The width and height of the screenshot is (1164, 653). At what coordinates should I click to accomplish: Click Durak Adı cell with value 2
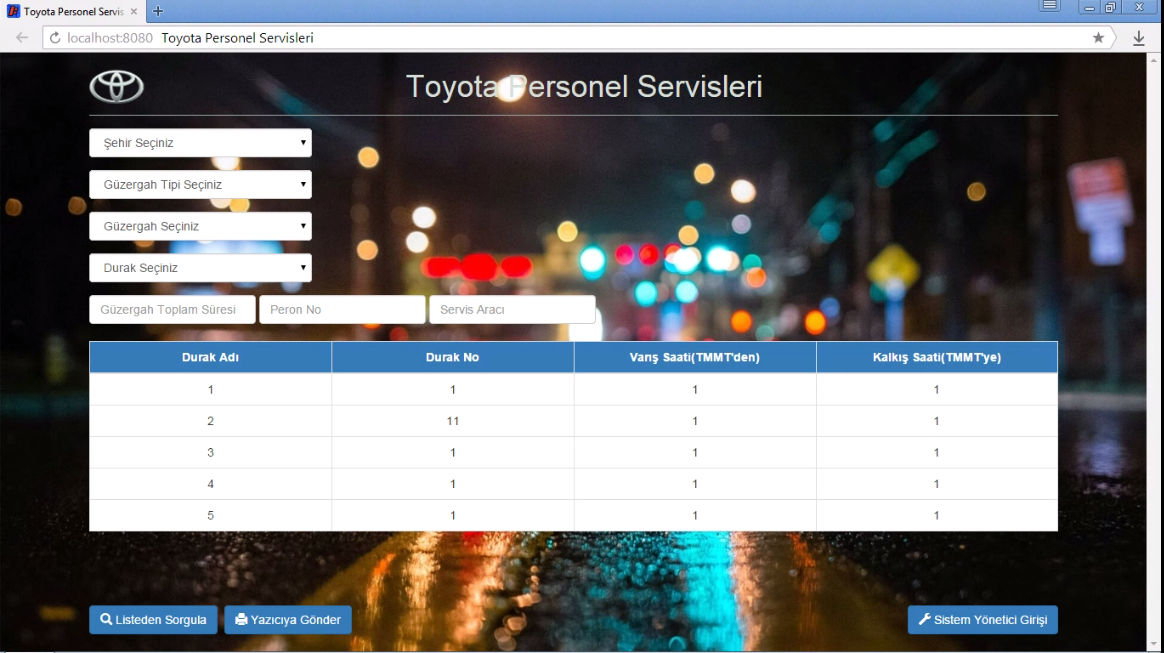pos(210,421)
